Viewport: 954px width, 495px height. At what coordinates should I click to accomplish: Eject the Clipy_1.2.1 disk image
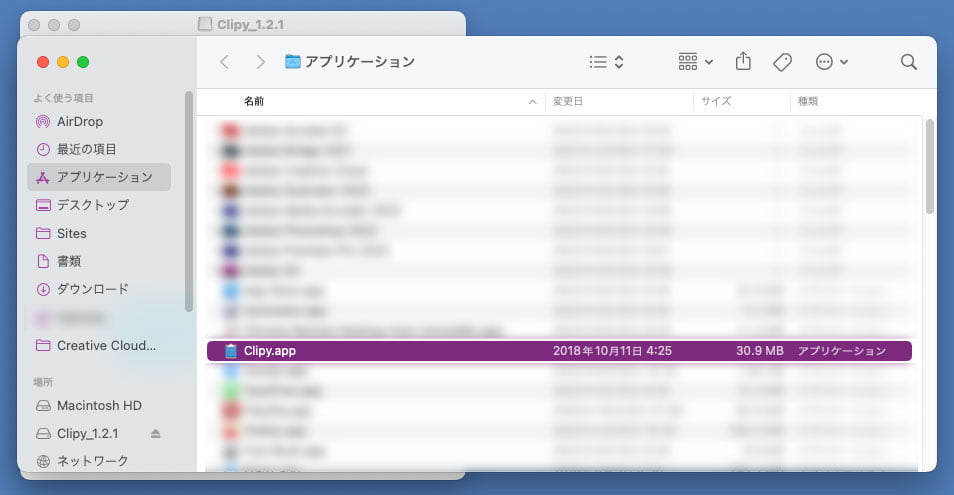click(x=155, y=434)
